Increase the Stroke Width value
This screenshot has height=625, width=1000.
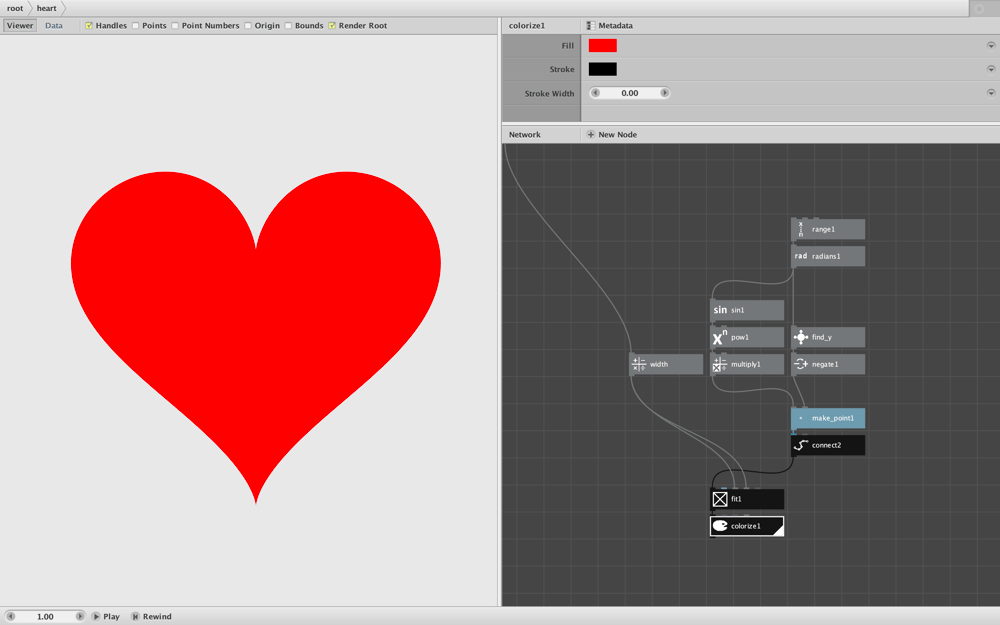[664, 93]
